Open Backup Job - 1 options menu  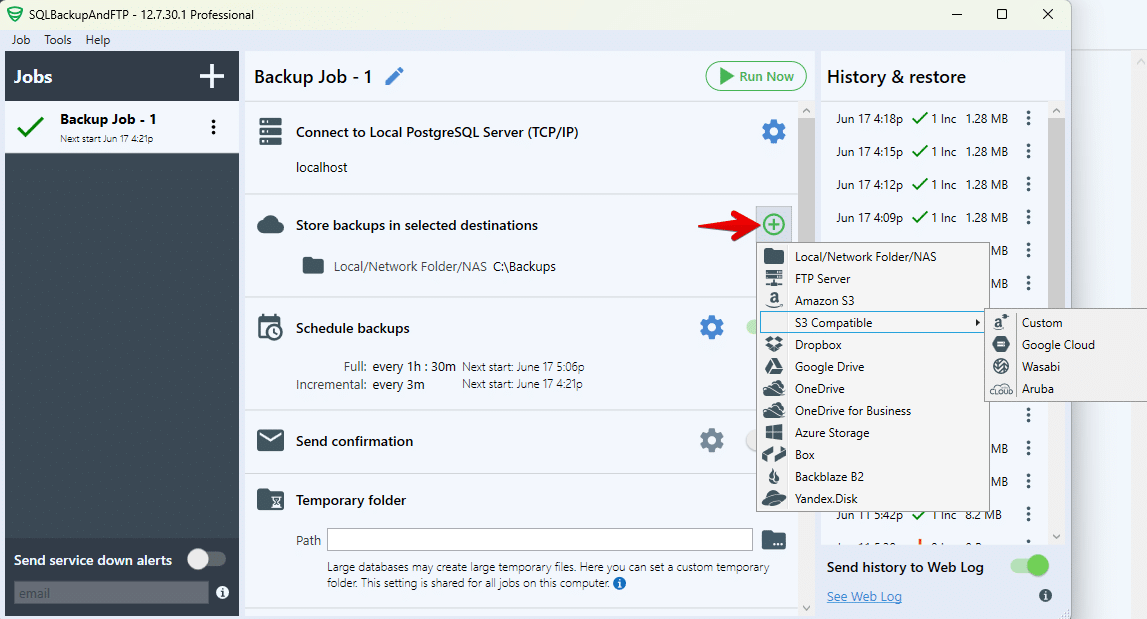tap(214, 127)
